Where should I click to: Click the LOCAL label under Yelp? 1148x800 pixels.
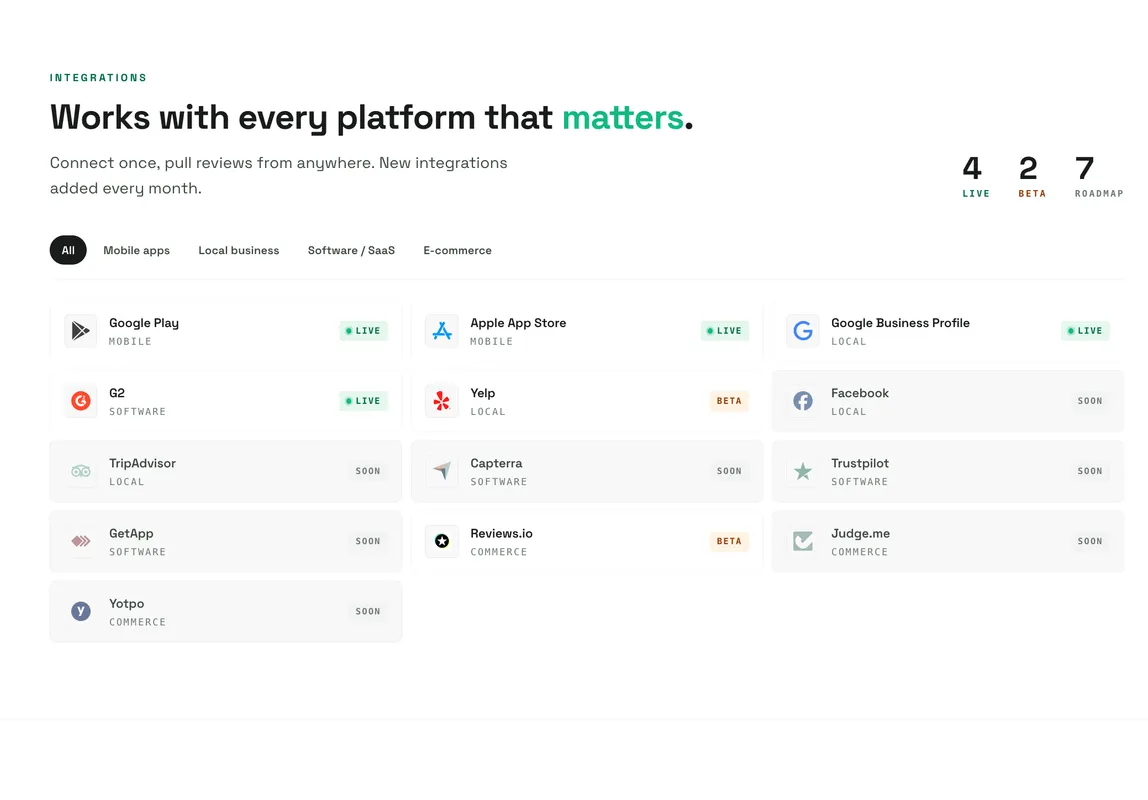488,411
